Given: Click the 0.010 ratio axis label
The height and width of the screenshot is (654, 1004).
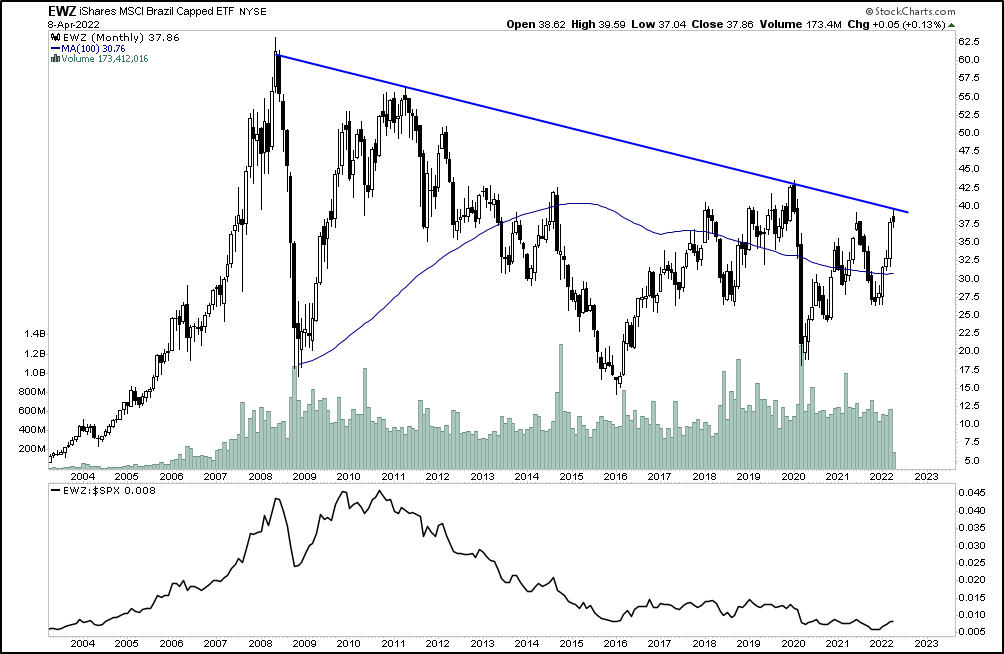Looking at the screenshot, I should point(971,614).
